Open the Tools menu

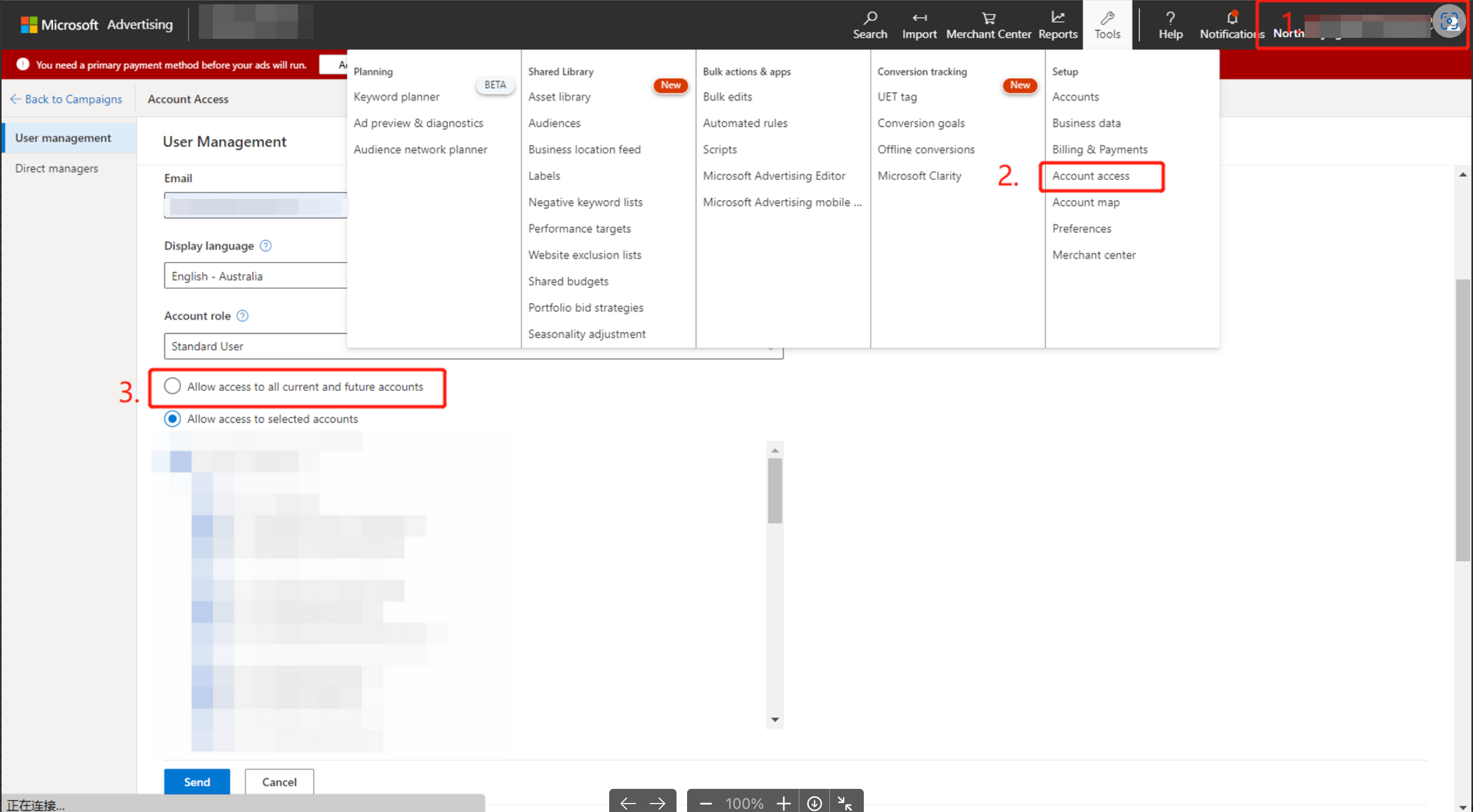1106,25
